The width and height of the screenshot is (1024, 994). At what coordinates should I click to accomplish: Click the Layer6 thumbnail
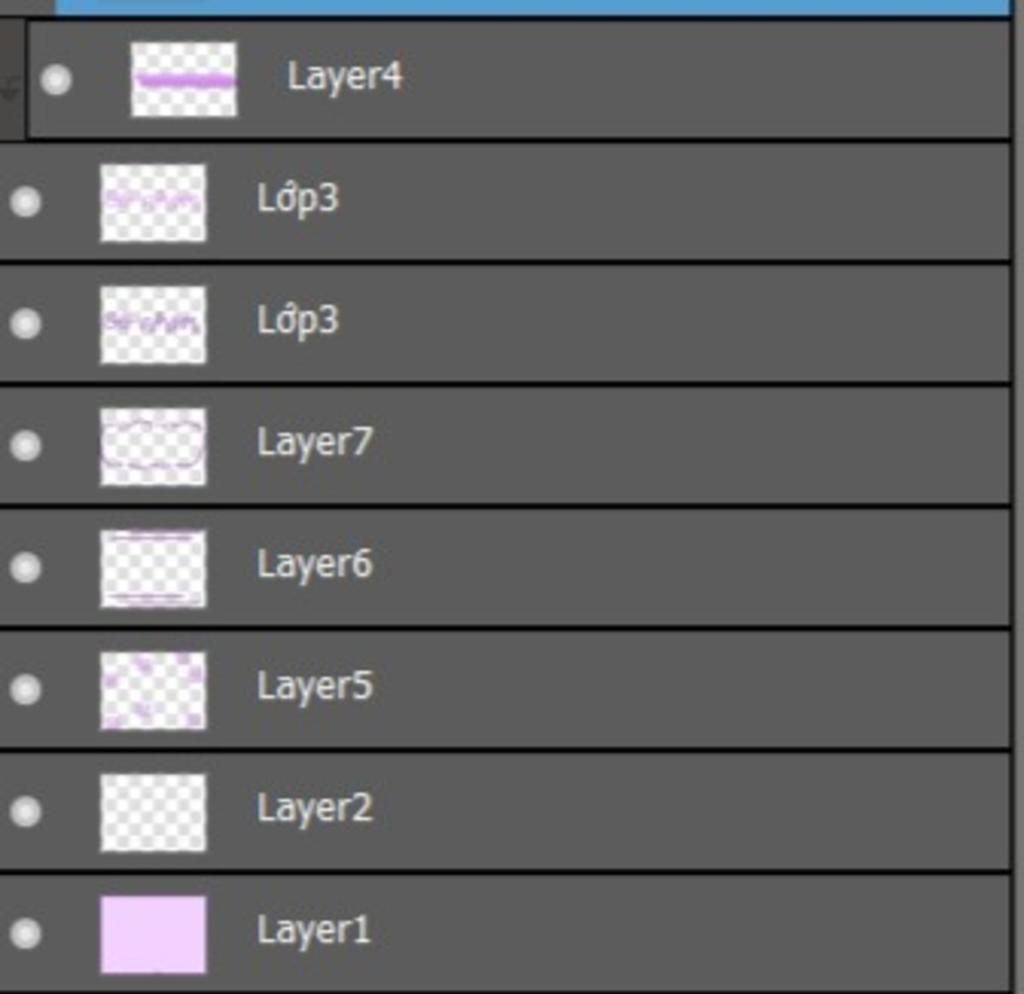[x=153, y=568]
